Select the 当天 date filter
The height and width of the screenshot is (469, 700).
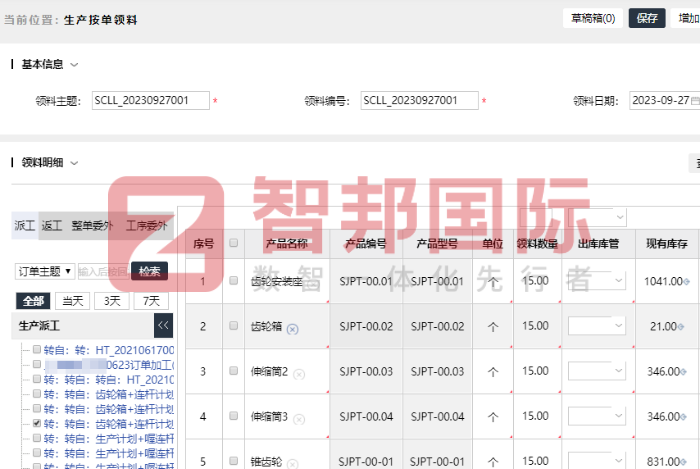73,301
